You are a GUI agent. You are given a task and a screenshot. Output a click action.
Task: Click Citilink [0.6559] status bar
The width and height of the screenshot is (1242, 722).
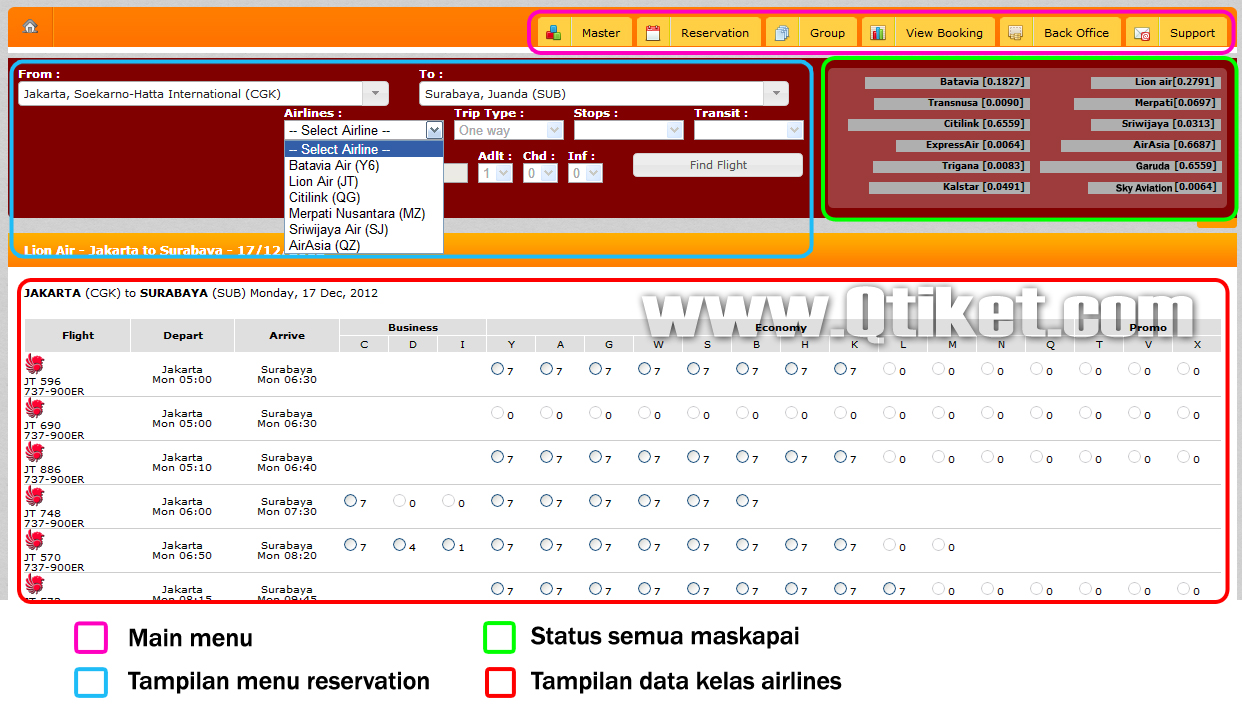[x=938, y=124]
